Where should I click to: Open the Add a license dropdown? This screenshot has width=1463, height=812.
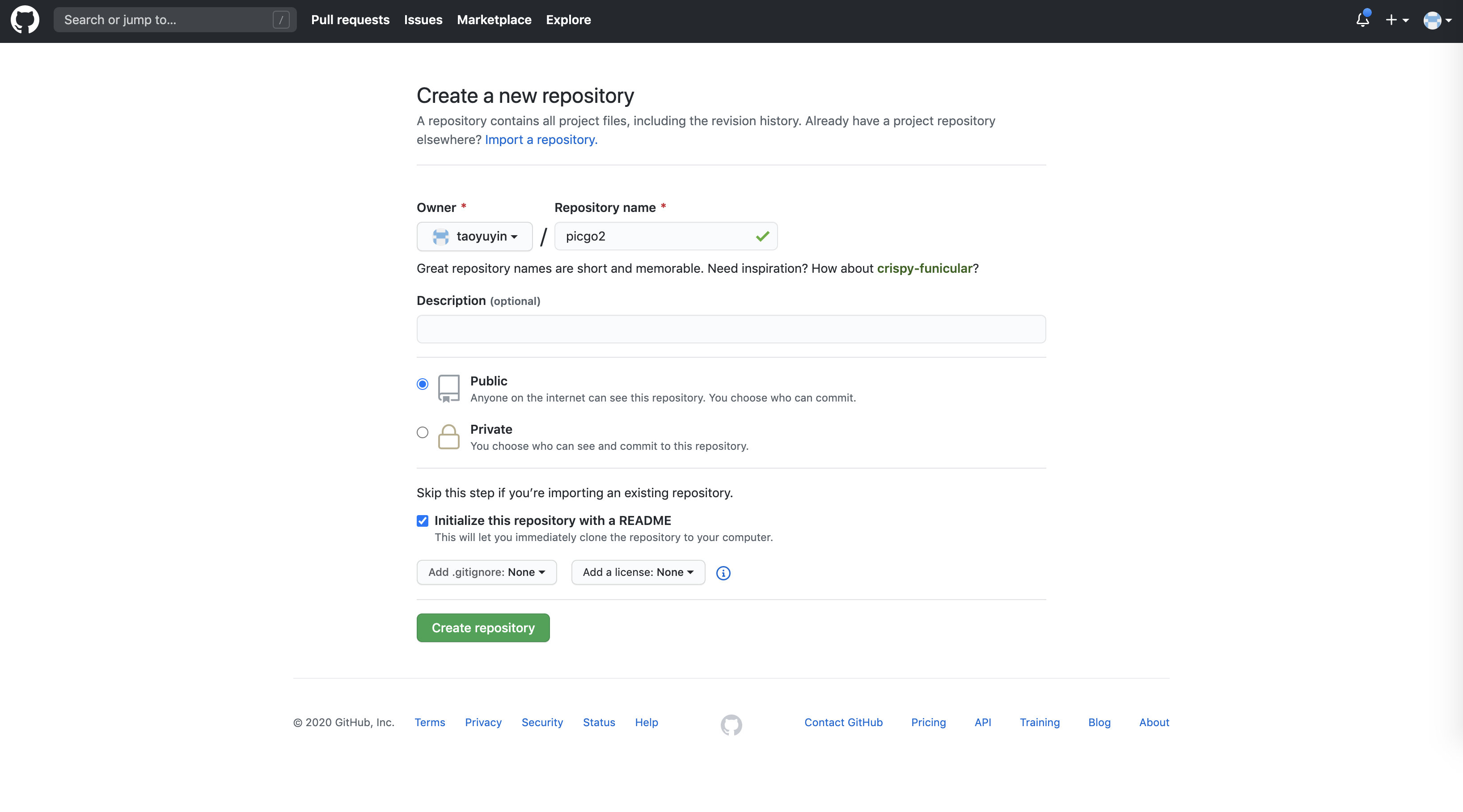pyautogui.click(x=638, y=572)
